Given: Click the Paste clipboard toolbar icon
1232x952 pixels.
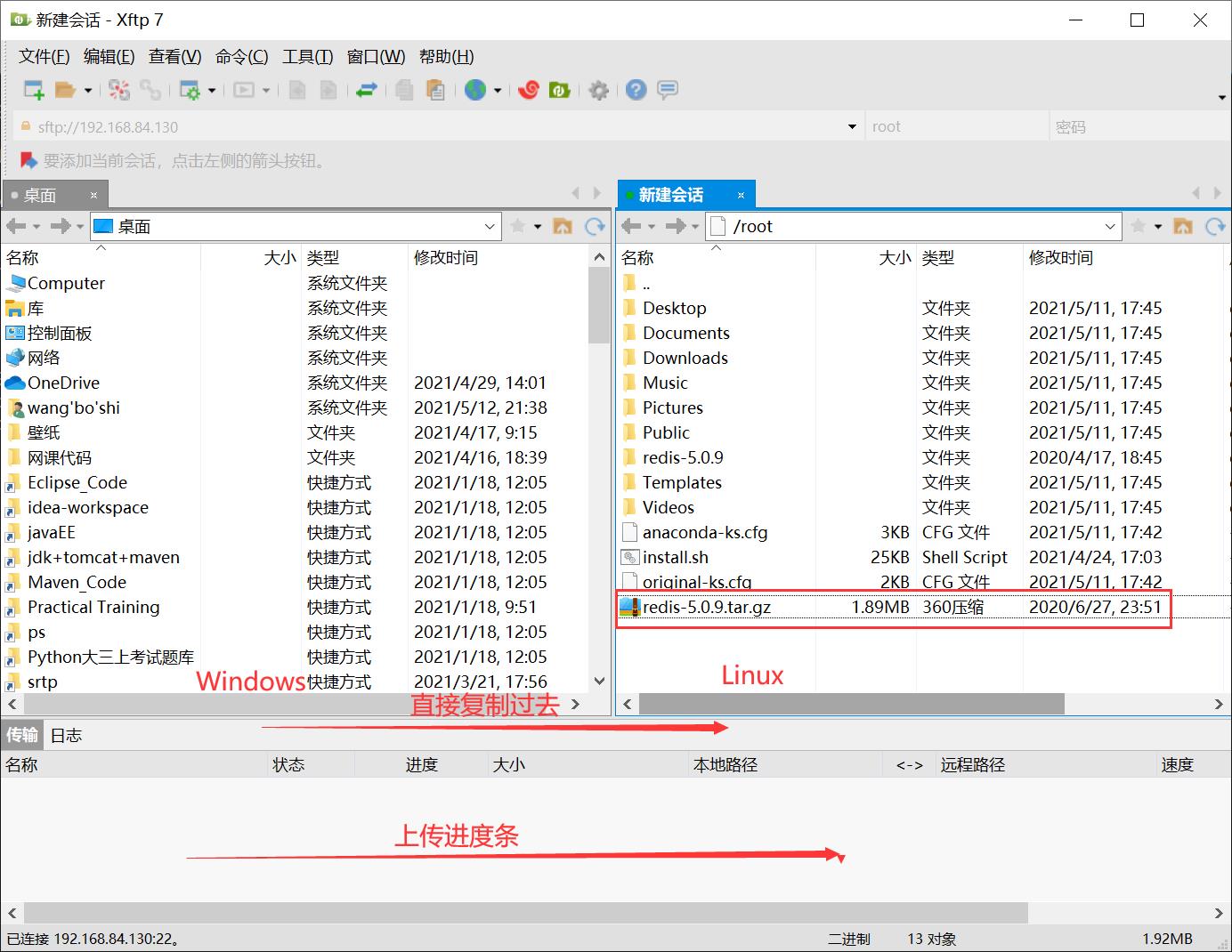Looking at the screenshot, I should coord(435,90).
